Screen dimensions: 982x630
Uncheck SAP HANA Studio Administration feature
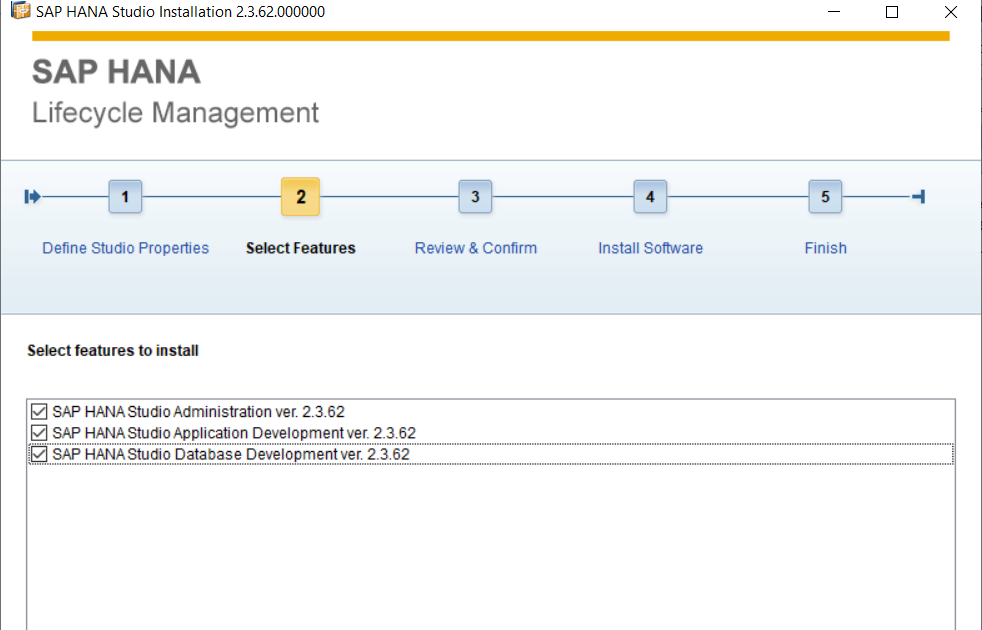(38, 410)
